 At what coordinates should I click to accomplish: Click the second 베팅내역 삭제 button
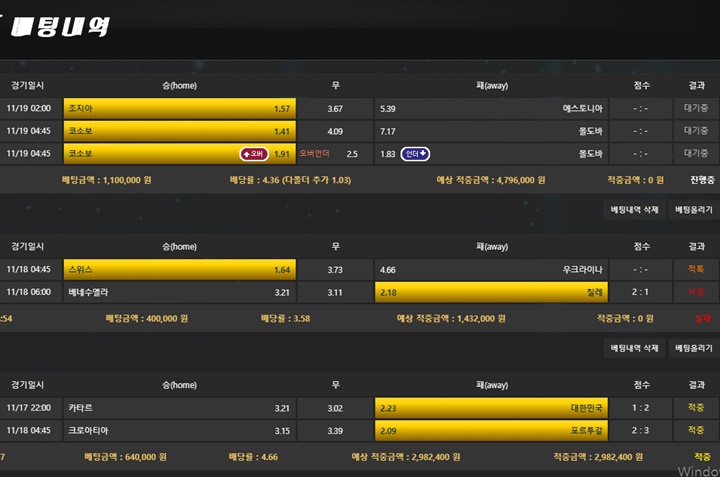coord(634,348)
